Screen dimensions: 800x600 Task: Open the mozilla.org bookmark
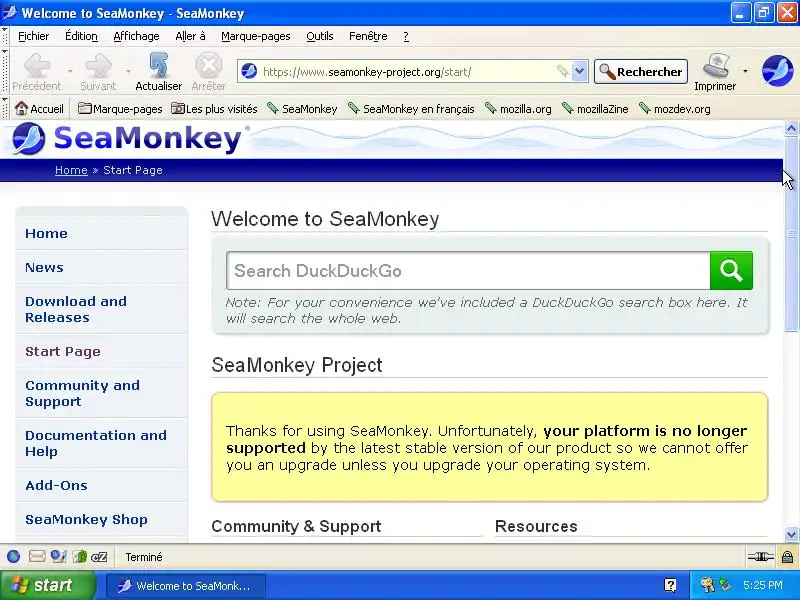[518, 109]
